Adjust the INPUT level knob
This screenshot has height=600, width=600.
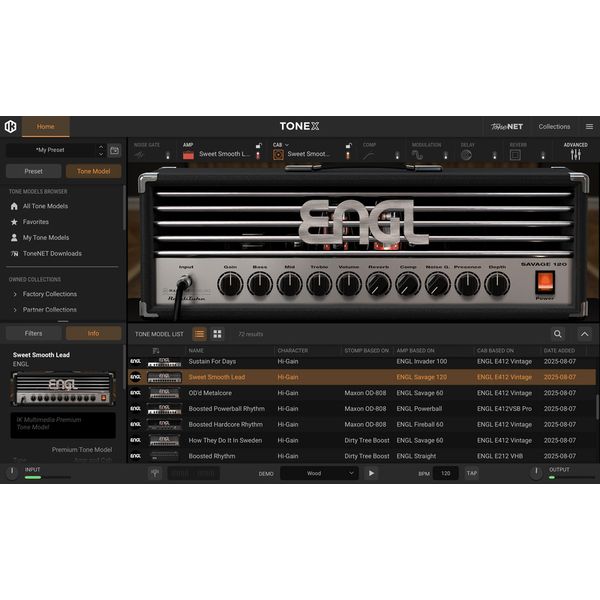(12, 472)
